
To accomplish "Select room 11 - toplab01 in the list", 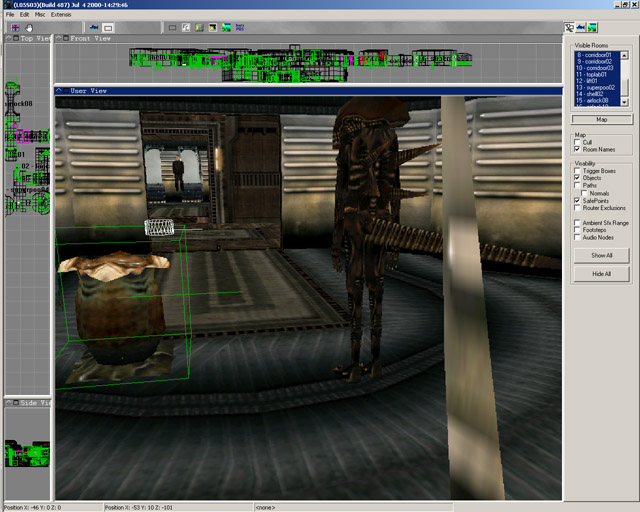I will 597,74.
